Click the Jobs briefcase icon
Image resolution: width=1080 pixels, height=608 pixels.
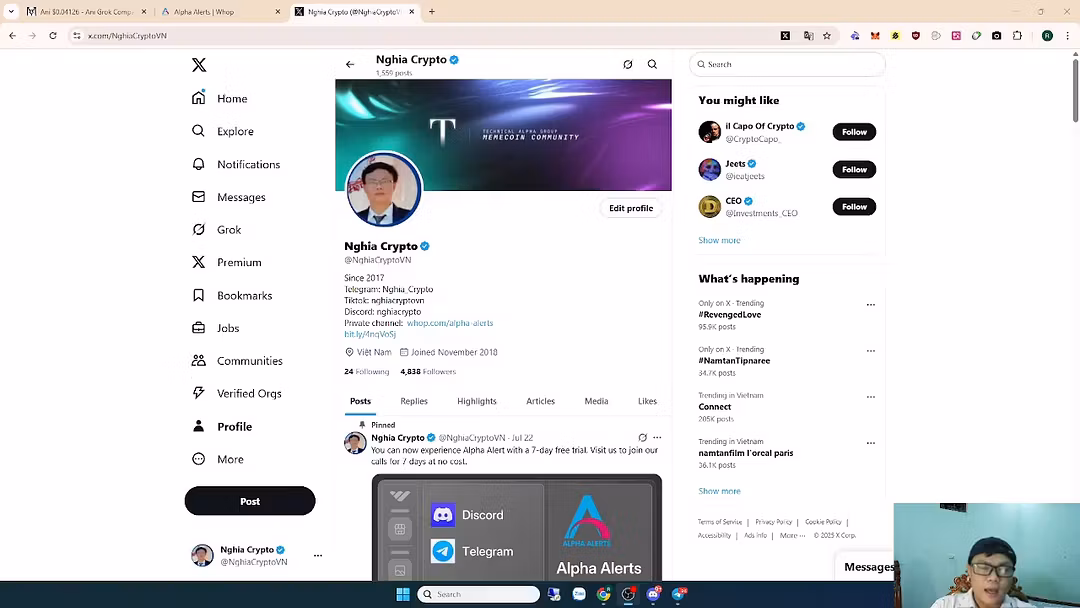(198, 328)
